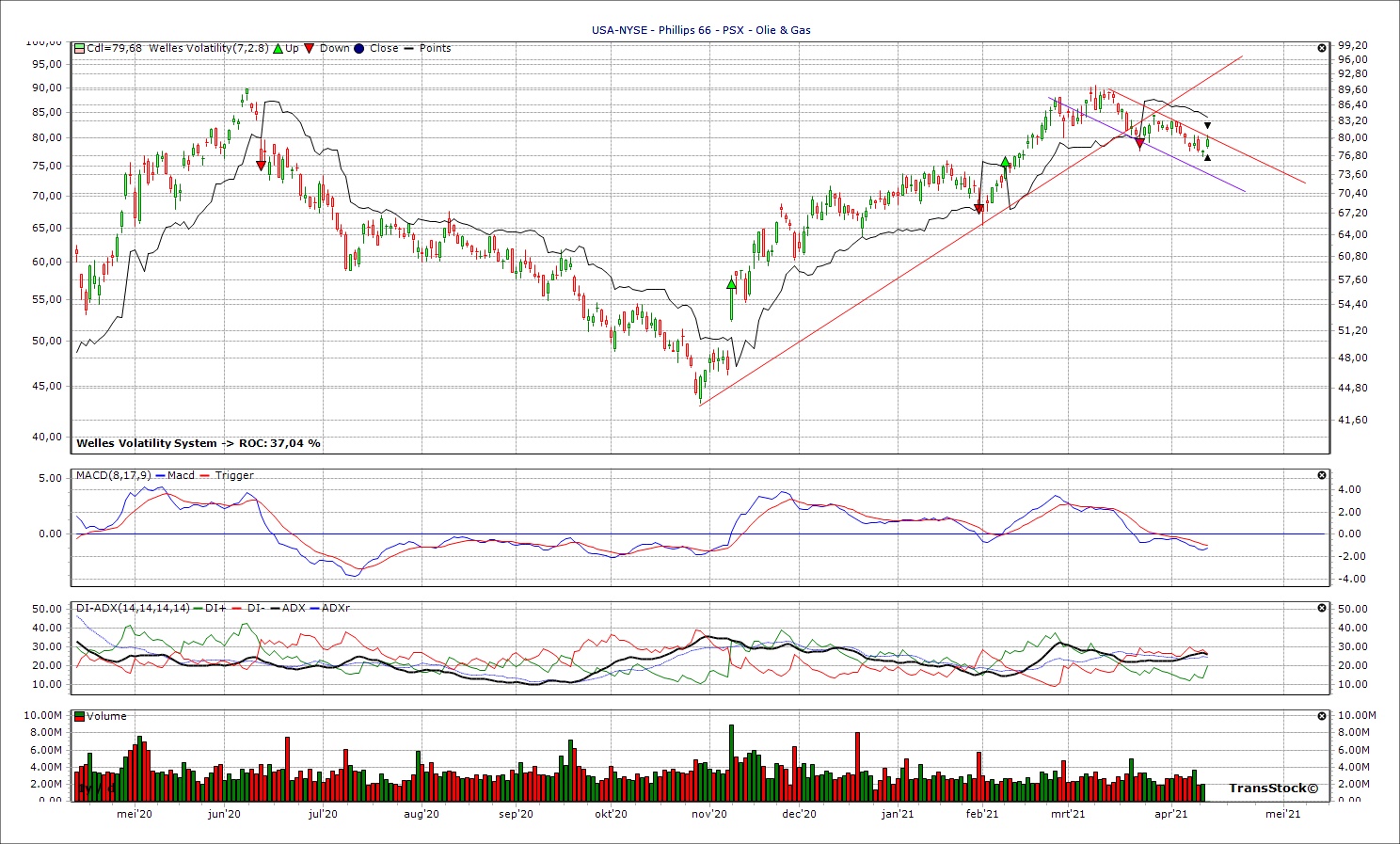Click the Volume legend icon
This screenshot has height=844, width=1400.
80,716
